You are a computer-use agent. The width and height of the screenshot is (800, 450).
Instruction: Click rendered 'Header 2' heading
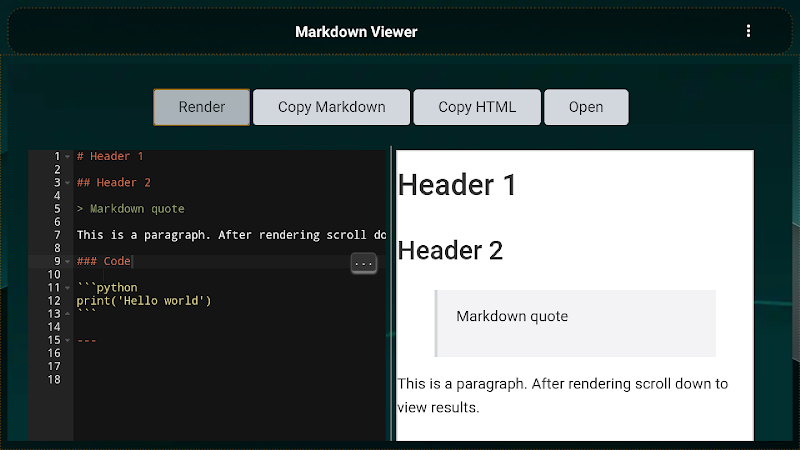tap(450, 251)
